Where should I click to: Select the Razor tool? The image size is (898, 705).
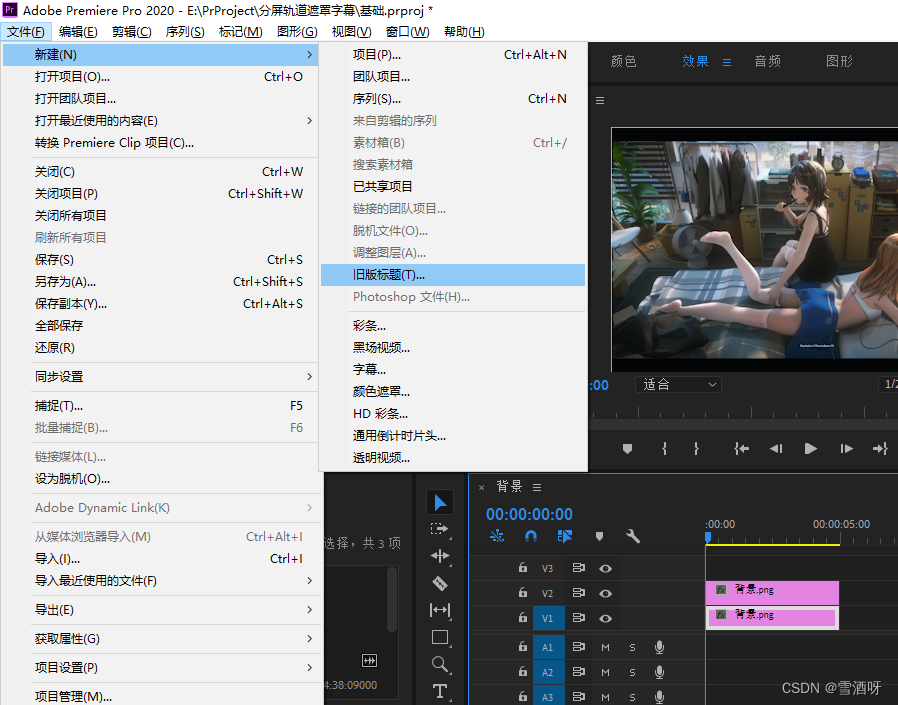tap(440, 583)
